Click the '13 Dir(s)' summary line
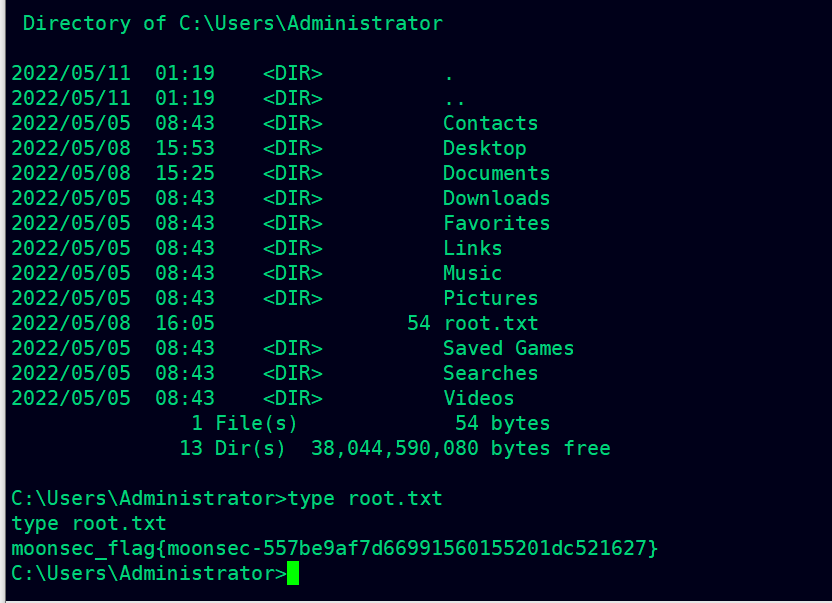832x603 pixels. point(395,449)
